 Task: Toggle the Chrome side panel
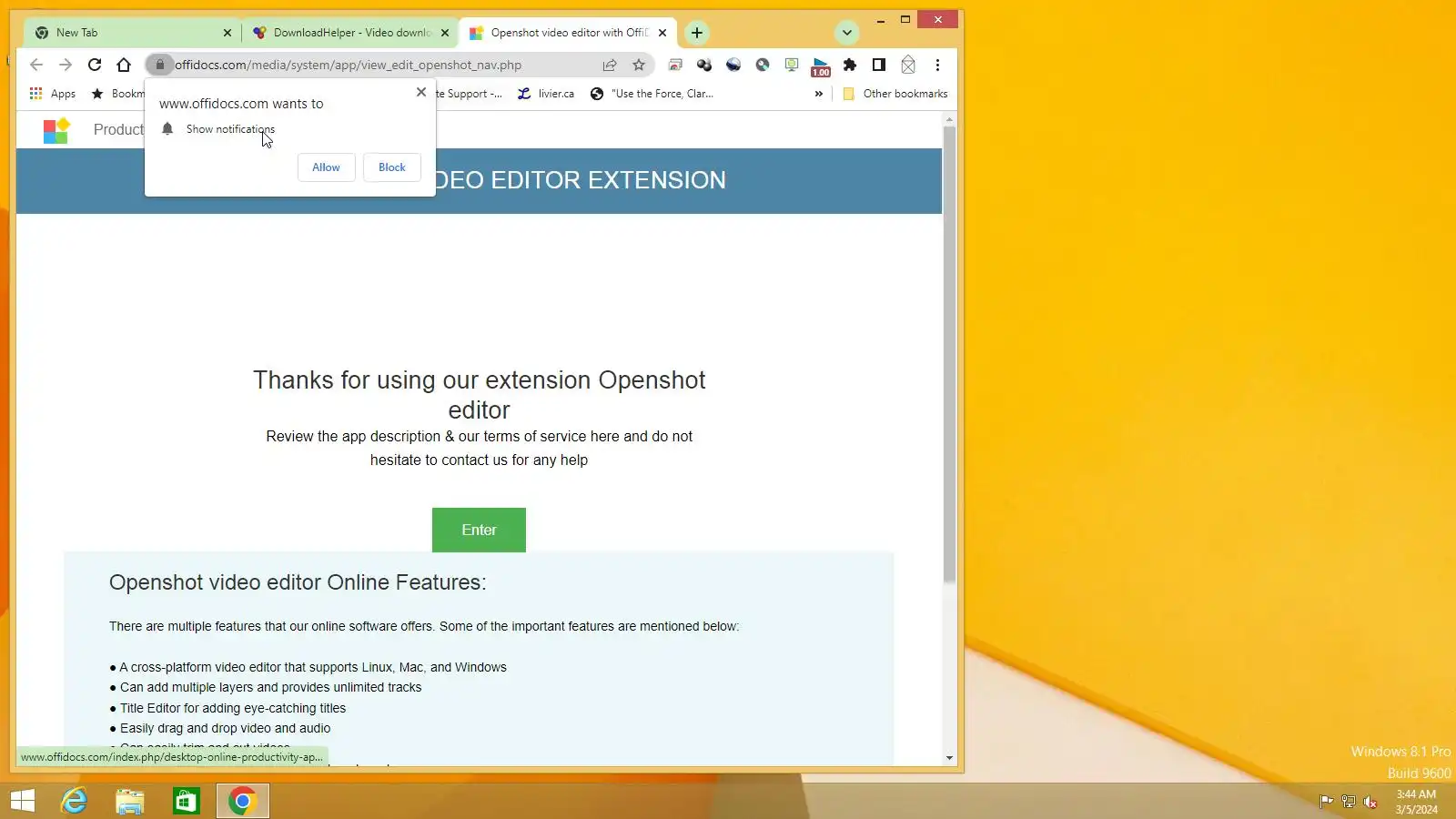pyautogui.click(x=879, y=65)
